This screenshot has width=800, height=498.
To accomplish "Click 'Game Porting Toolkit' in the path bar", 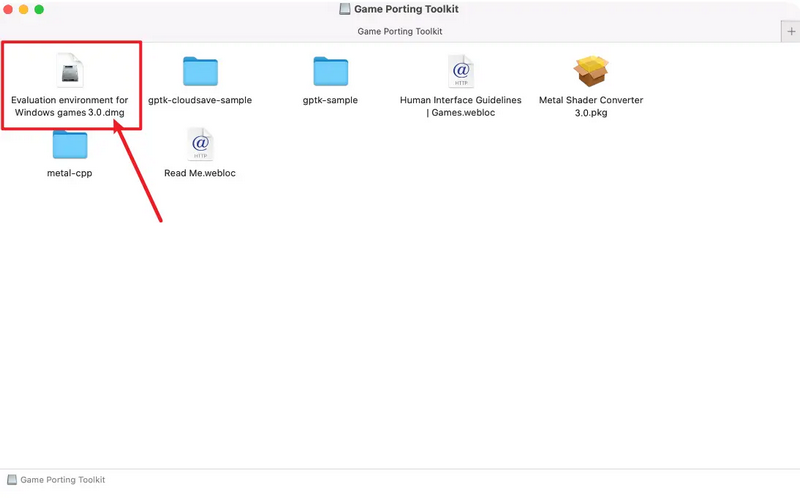I will tap(63, 480).
